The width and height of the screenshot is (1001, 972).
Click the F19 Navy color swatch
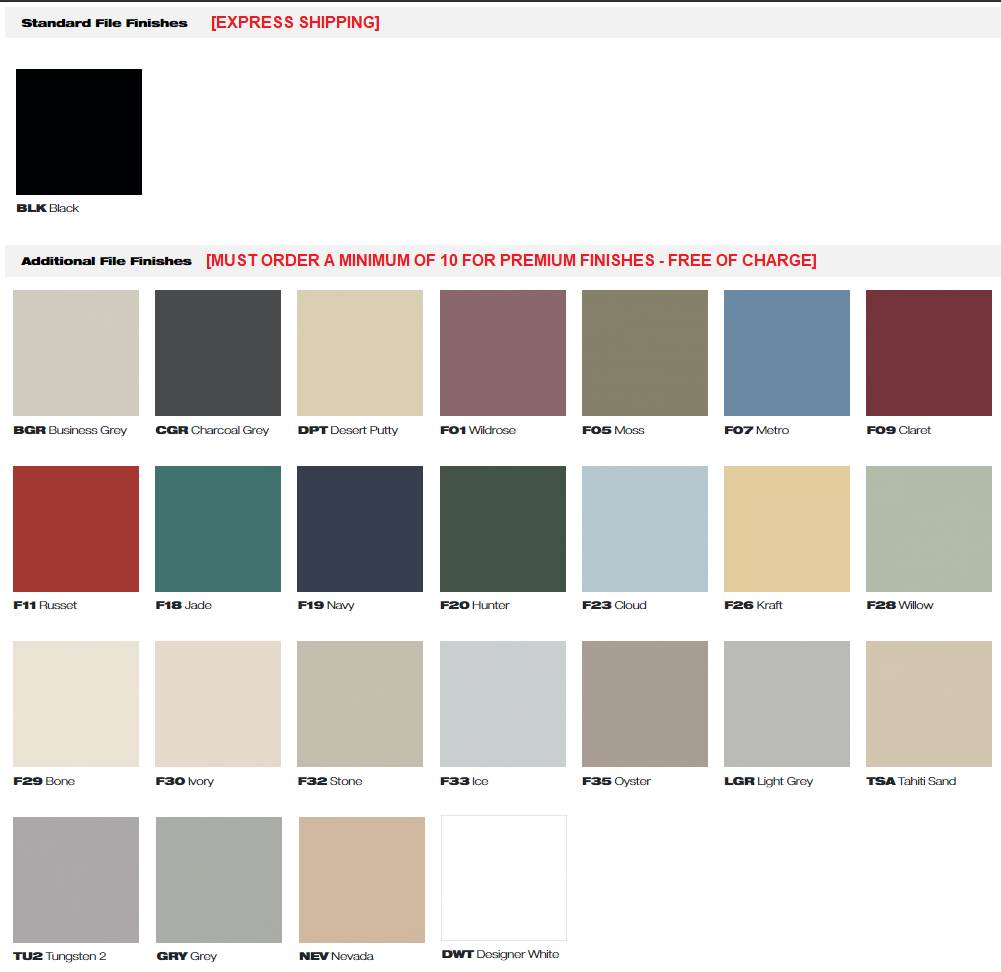[360, 529]
